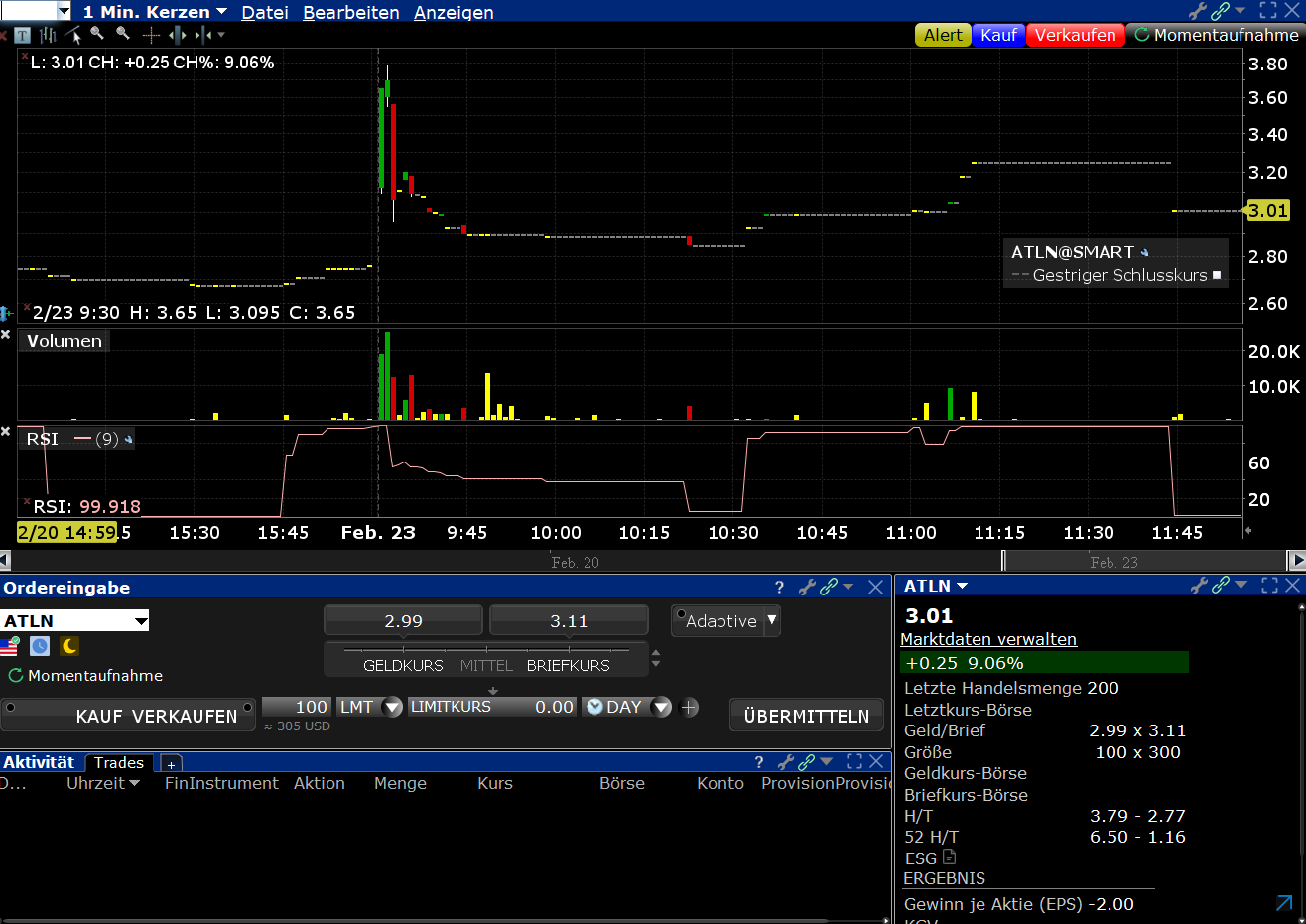Open the LMT order type dropdown

[x=392, y=707]
